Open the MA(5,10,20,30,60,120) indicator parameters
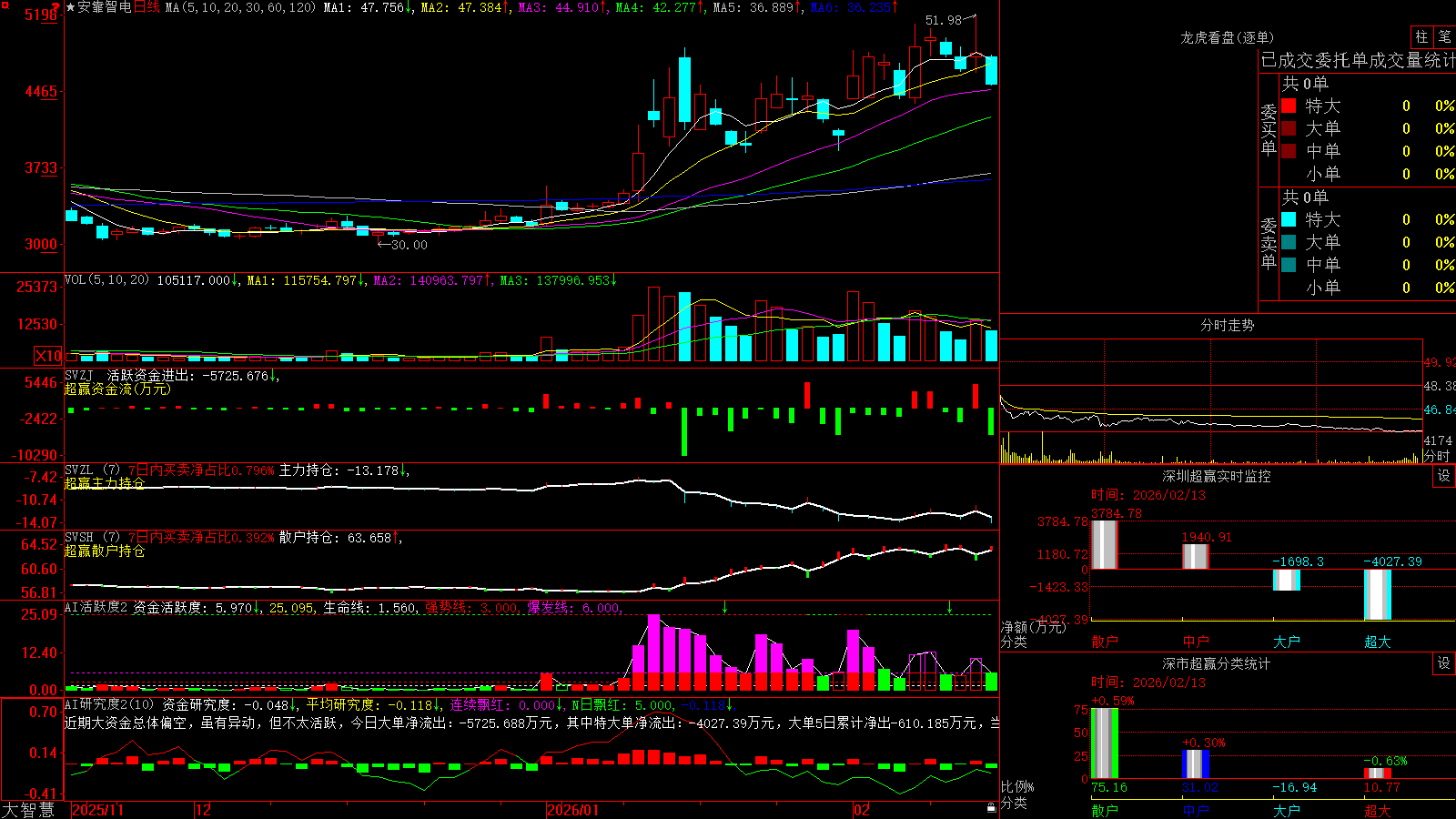The height and width of the screenshot is (819, 1456). (x=240, y=7)
